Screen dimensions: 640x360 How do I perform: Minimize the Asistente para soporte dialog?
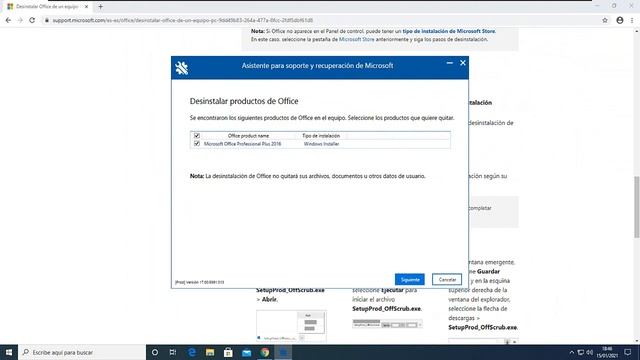449,63
